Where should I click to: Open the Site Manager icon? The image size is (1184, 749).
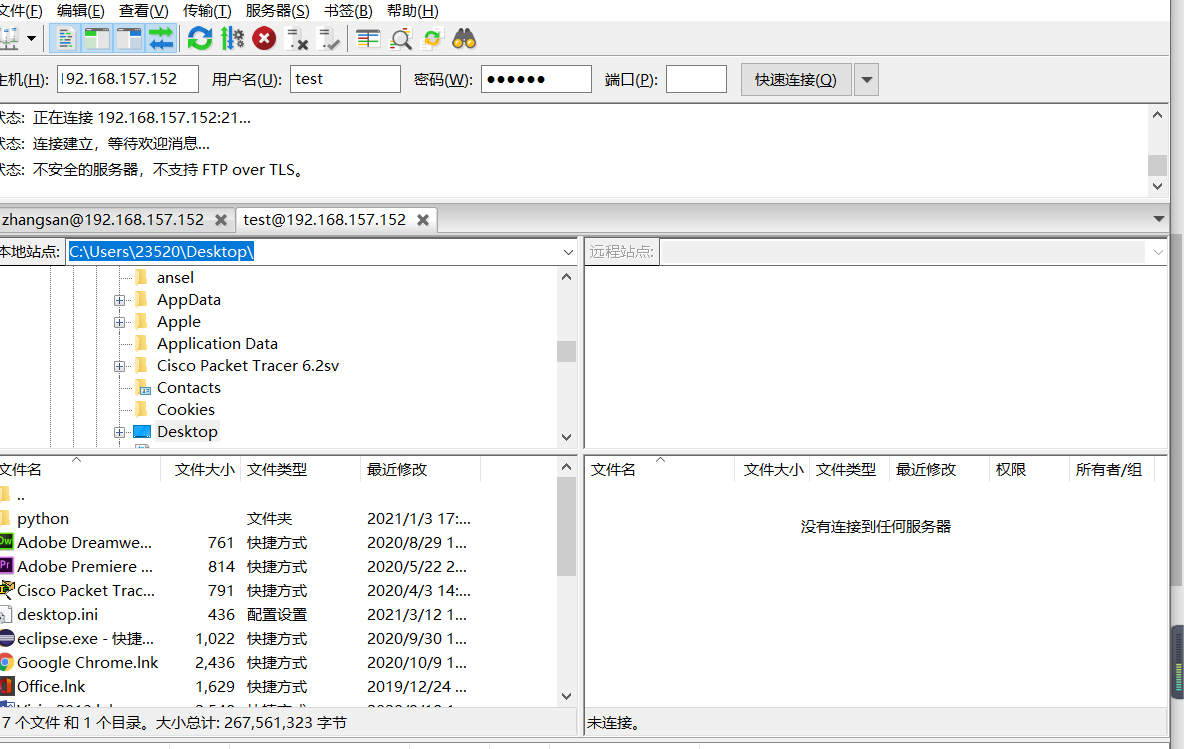click(x=9, y=39)
